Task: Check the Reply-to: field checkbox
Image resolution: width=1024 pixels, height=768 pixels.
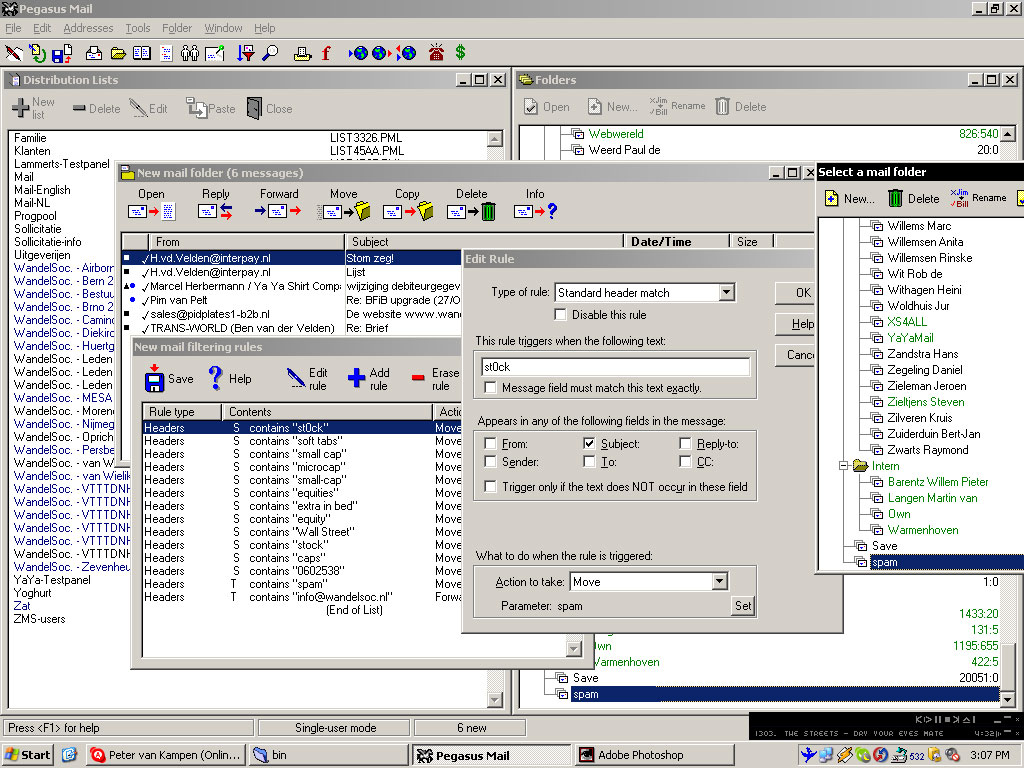Action: [x=685, y=443]
